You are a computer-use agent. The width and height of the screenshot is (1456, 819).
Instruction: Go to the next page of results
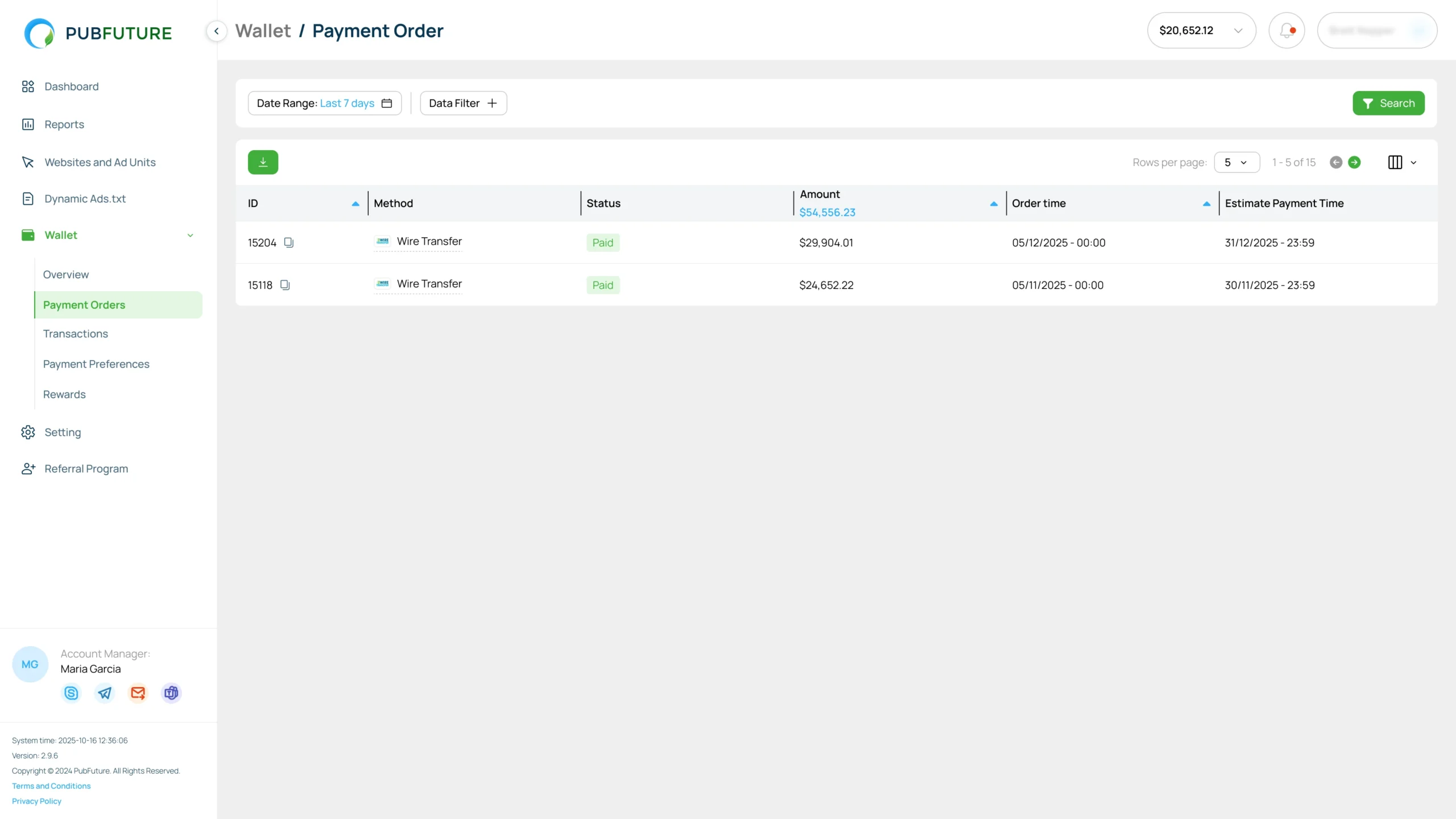tap(1355, 162)
